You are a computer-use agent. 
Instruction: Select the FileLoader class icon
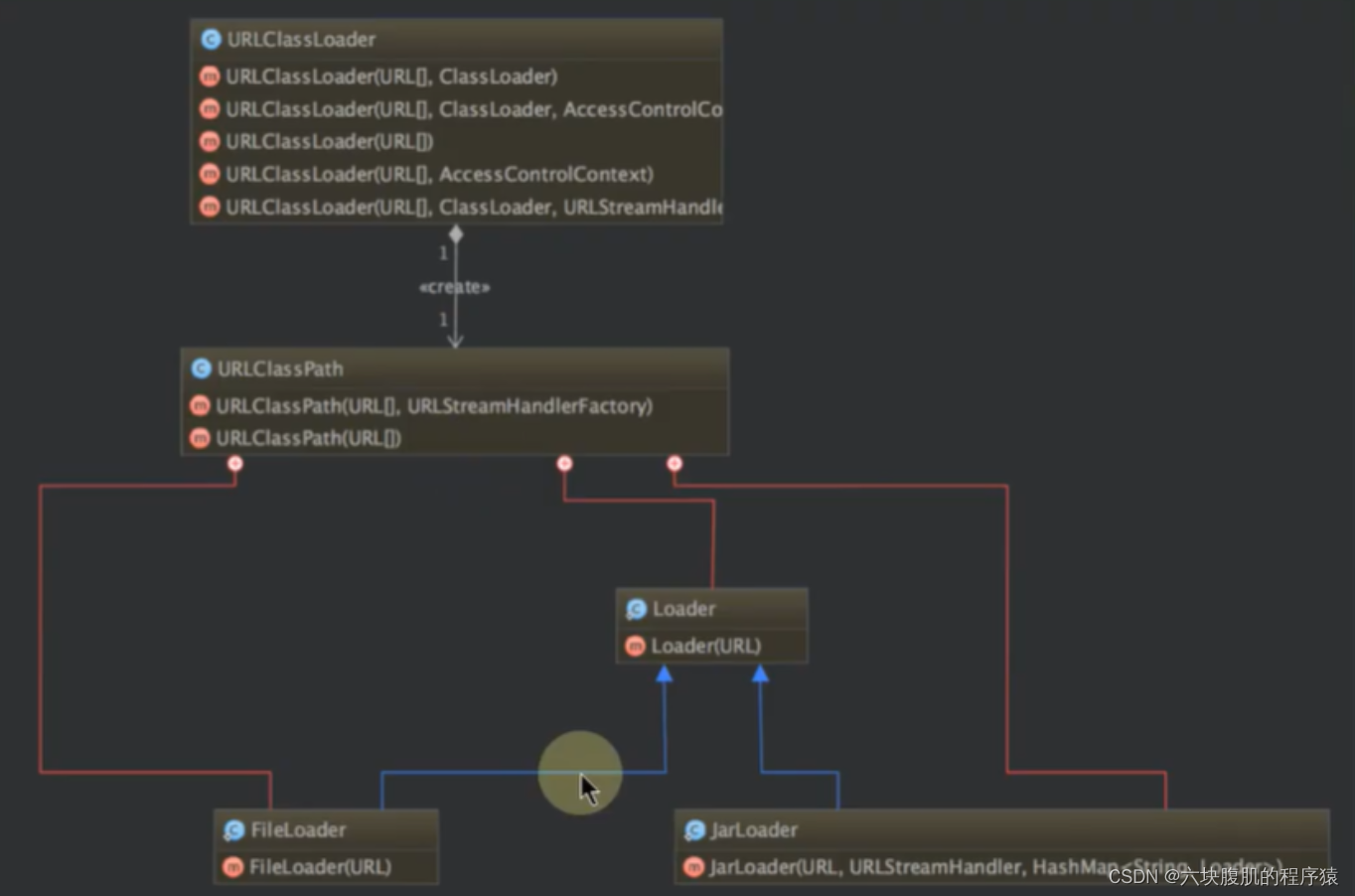click(x=233, y=830)
